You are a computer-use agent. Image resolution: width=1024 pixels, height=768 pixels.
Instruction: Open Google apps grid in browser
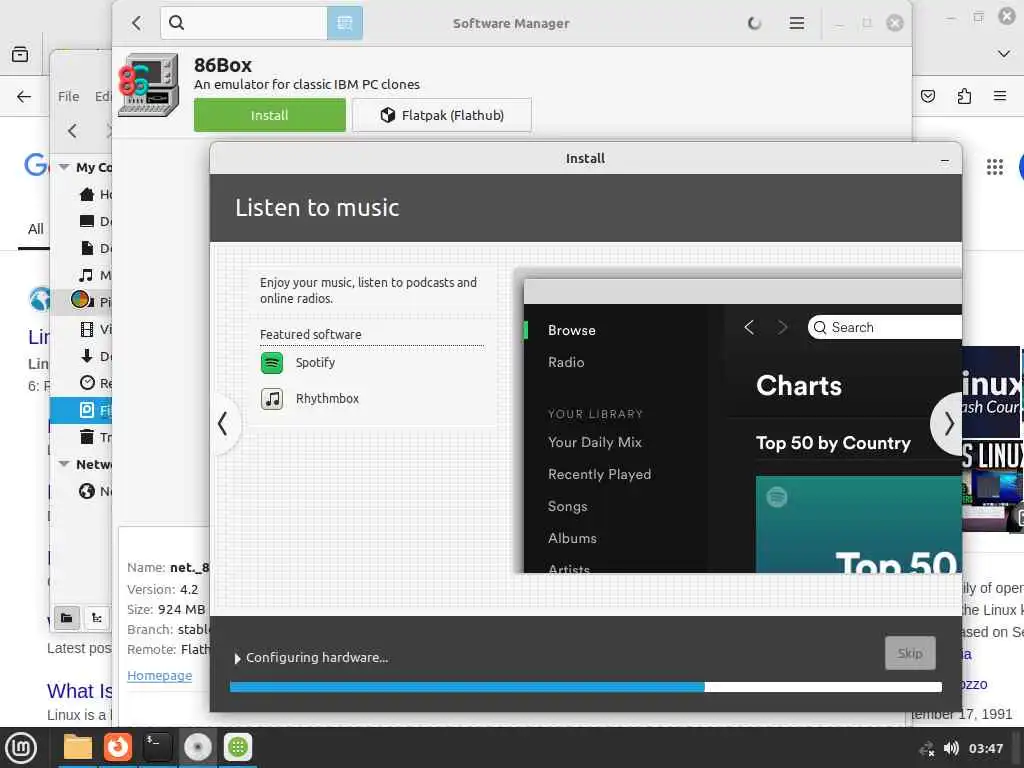995,167
